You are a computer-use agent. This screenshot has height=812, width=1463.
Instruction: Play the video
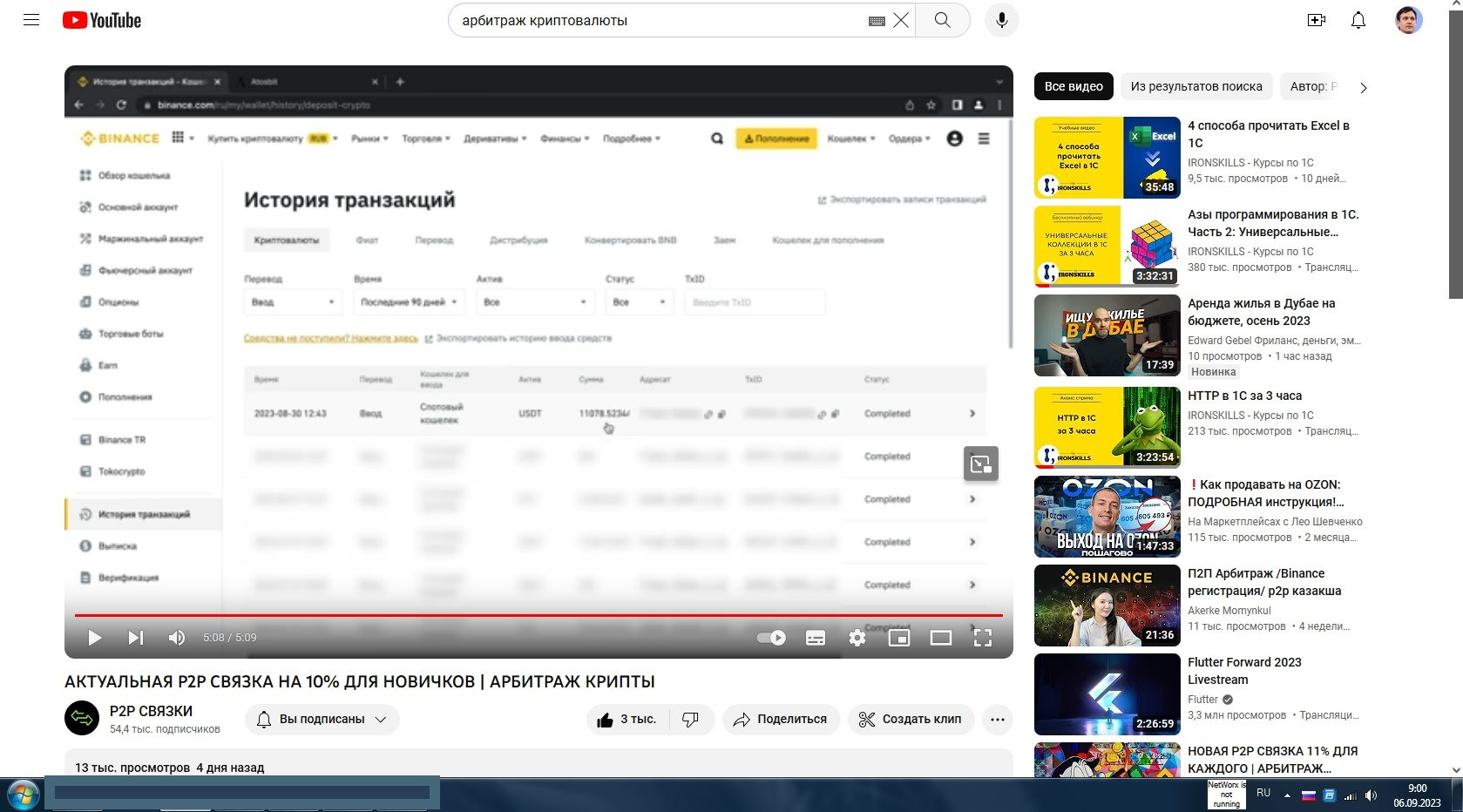pos(95,638)
